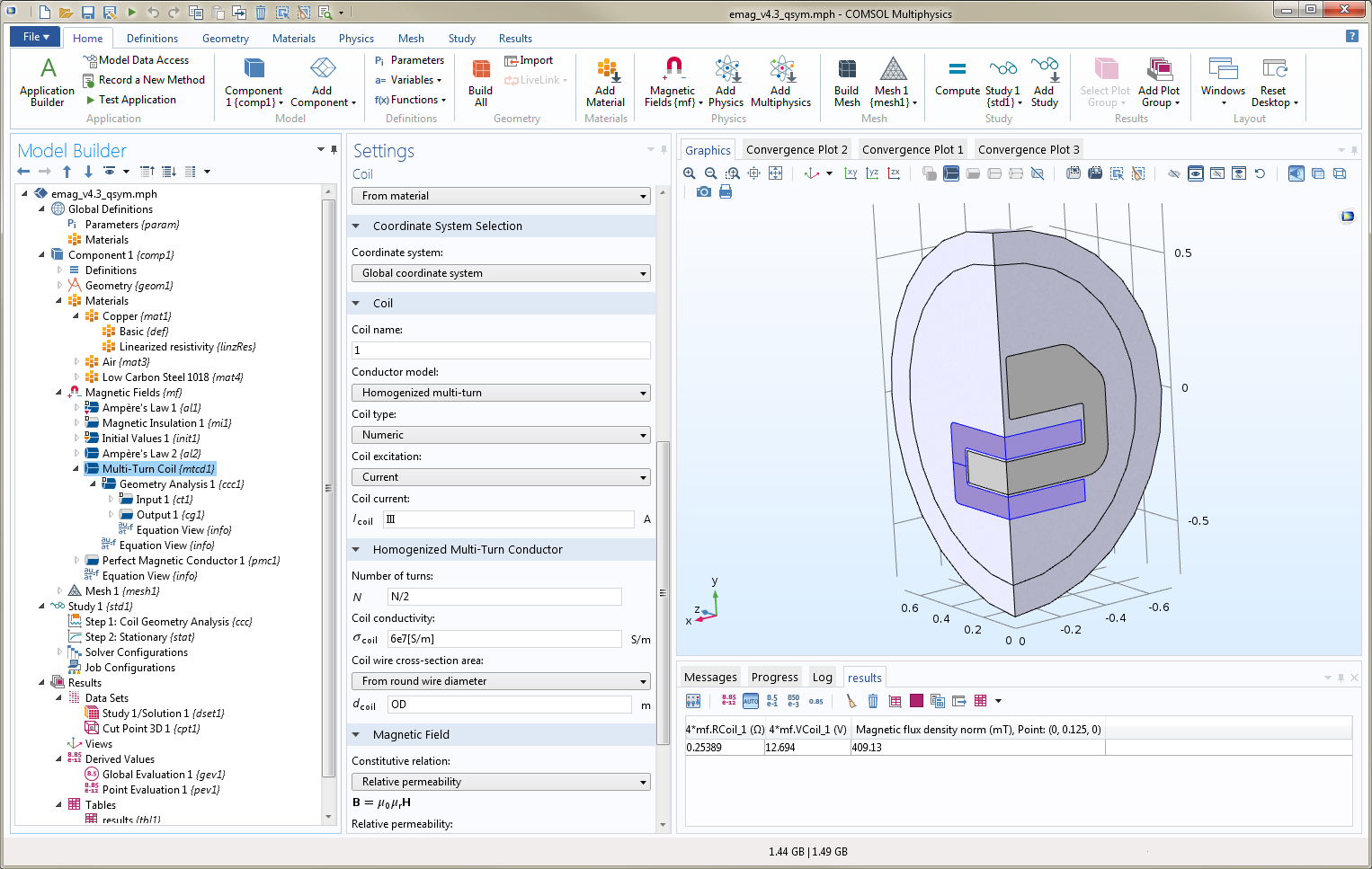1372x869 pixels.
Task: Click Import geometry button
Action: (529, 60)
